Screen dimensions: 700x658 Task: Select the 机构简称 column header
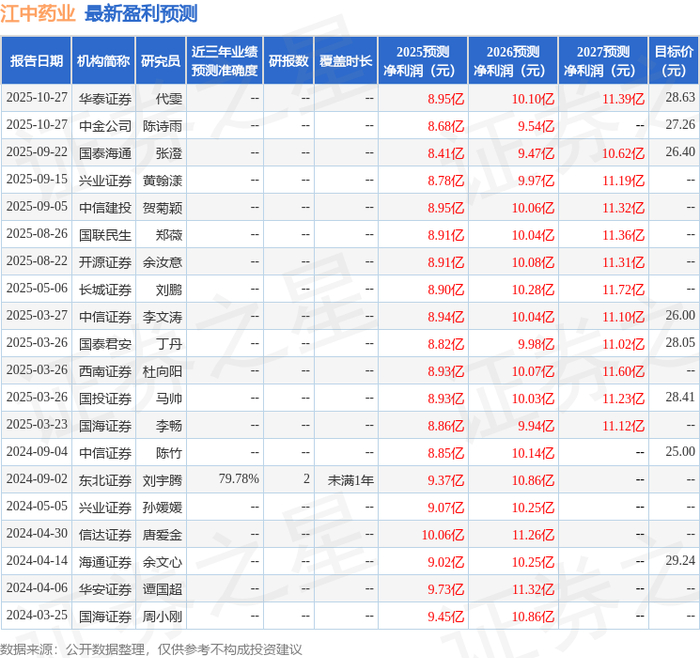click(x=103, y=61)
